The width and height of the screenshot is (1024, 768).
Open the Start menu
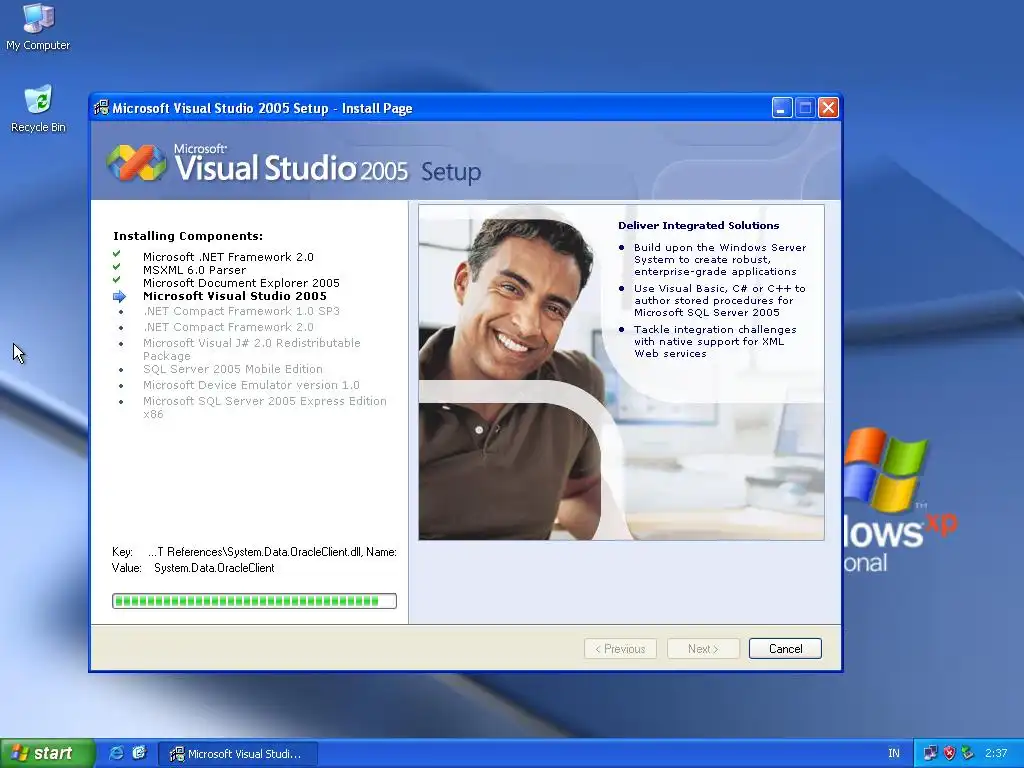[47, 753]
